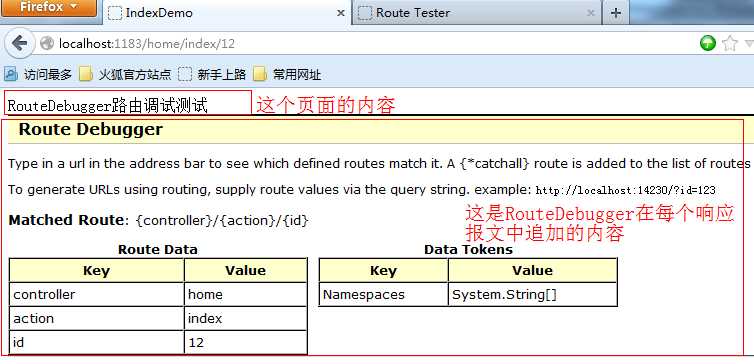This screenshot has height=364, width=754.
Task: Switch to the IndexDemo tab
Action: coord(226,13)
